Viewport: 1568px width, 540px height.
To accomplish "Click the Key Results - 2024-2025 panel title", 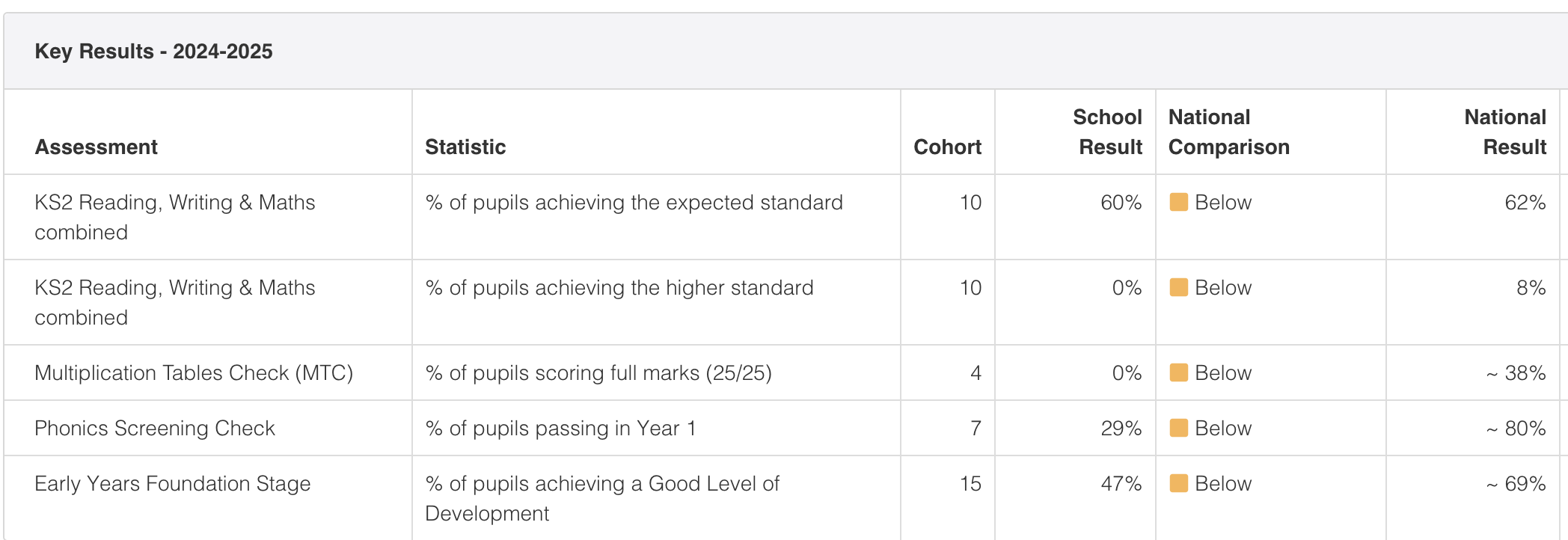I will click(x=153, y=52).
